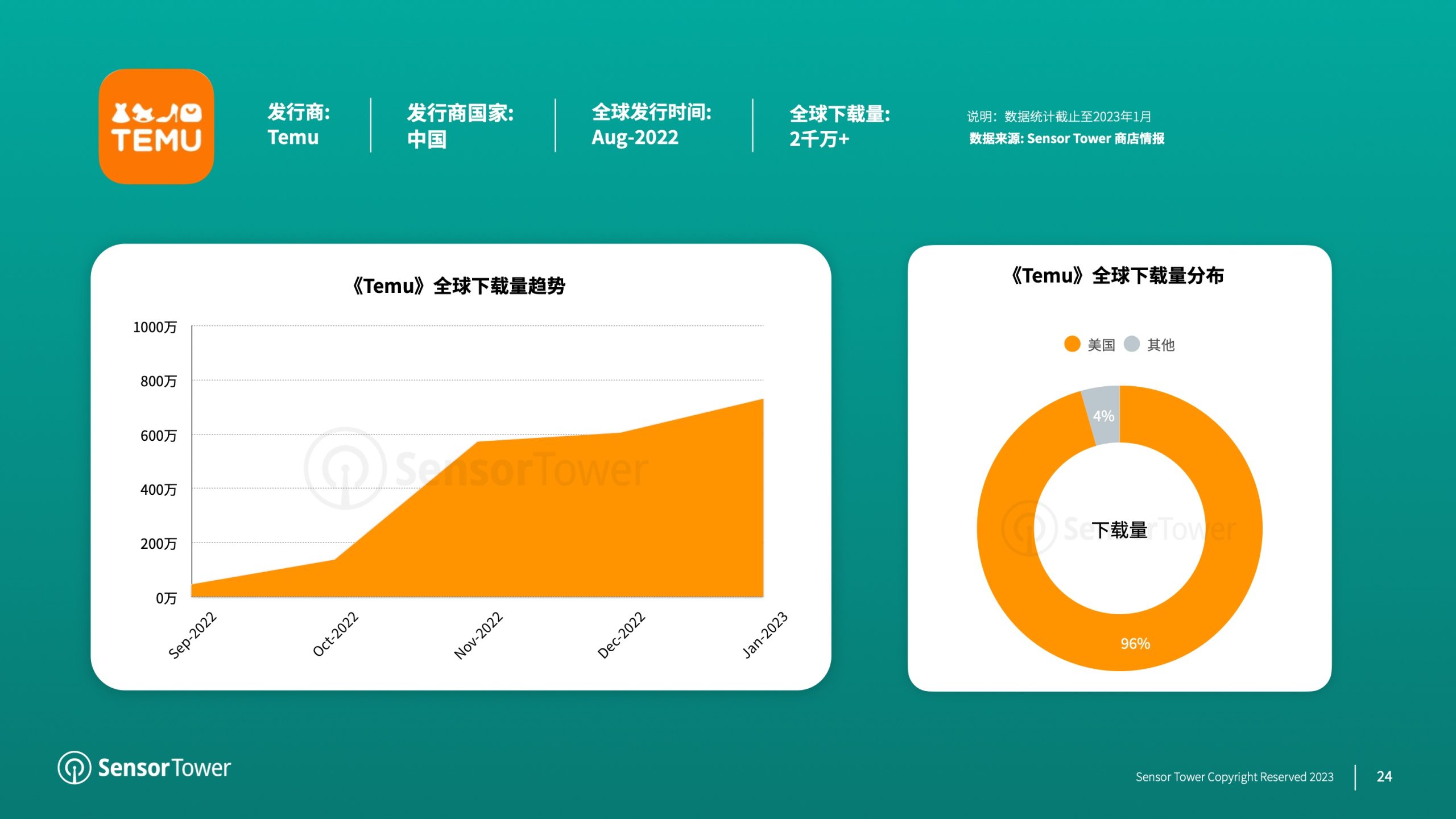Click the 800万 y-axis label
The image size is (1456, 819).
(159, 381)
